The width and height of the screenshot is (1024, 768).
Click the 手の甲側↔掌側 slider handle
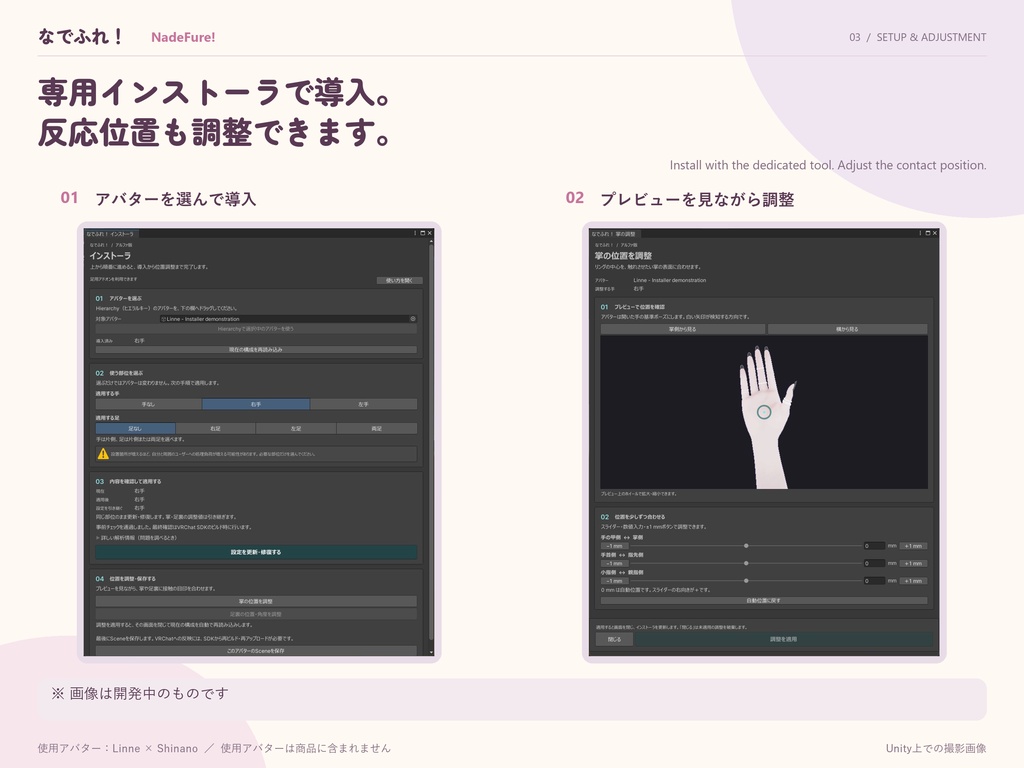click(746, 546)
